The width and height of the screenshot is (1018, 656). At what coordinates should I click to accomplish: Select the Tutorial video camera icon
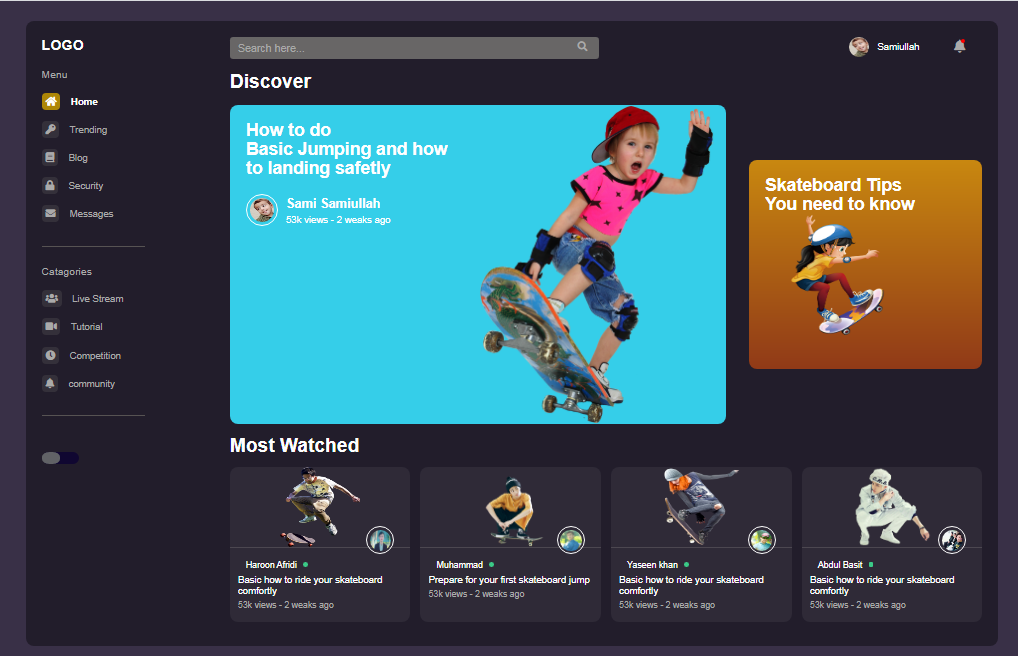(51, 327)
